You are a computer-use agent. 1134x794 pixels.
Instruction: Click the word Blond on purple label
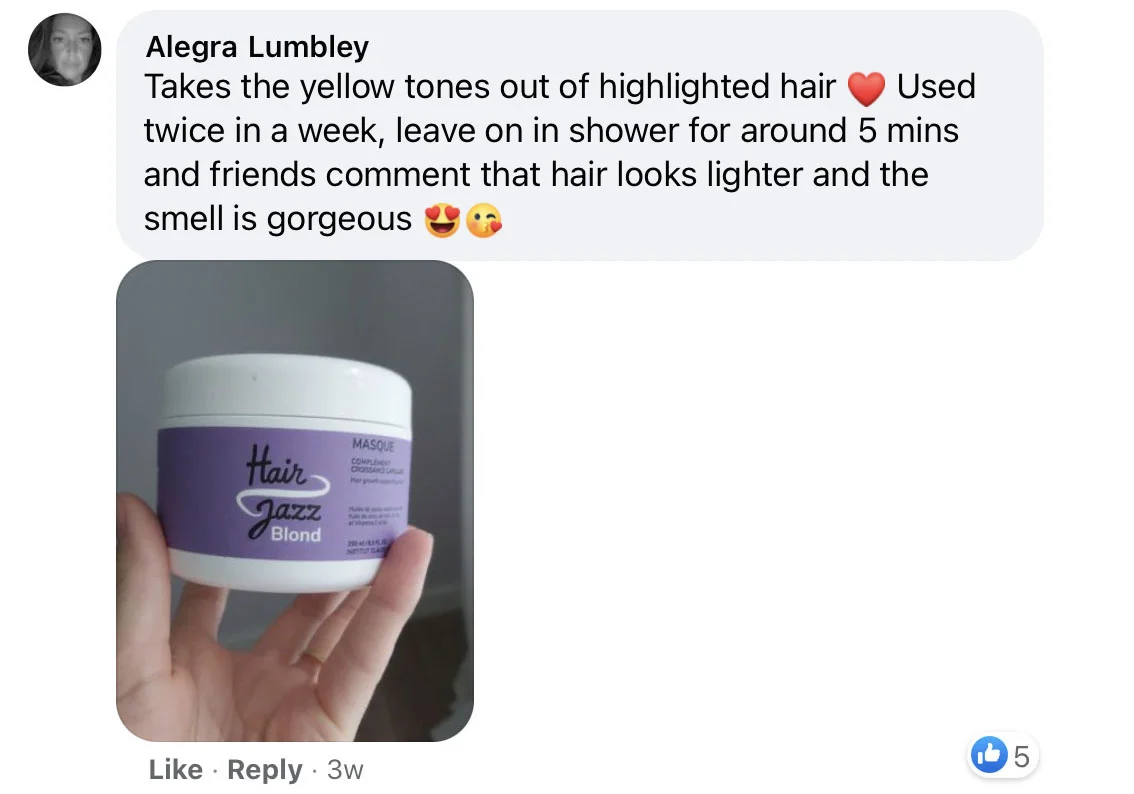[296, 534]
